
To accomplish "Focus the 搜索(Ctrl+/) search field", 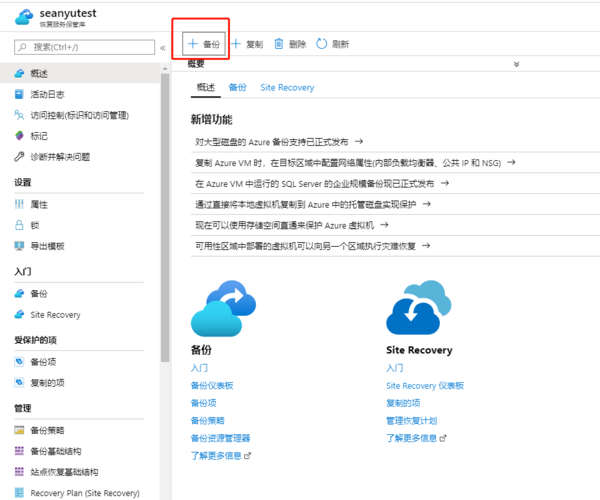I will (85, 47).
